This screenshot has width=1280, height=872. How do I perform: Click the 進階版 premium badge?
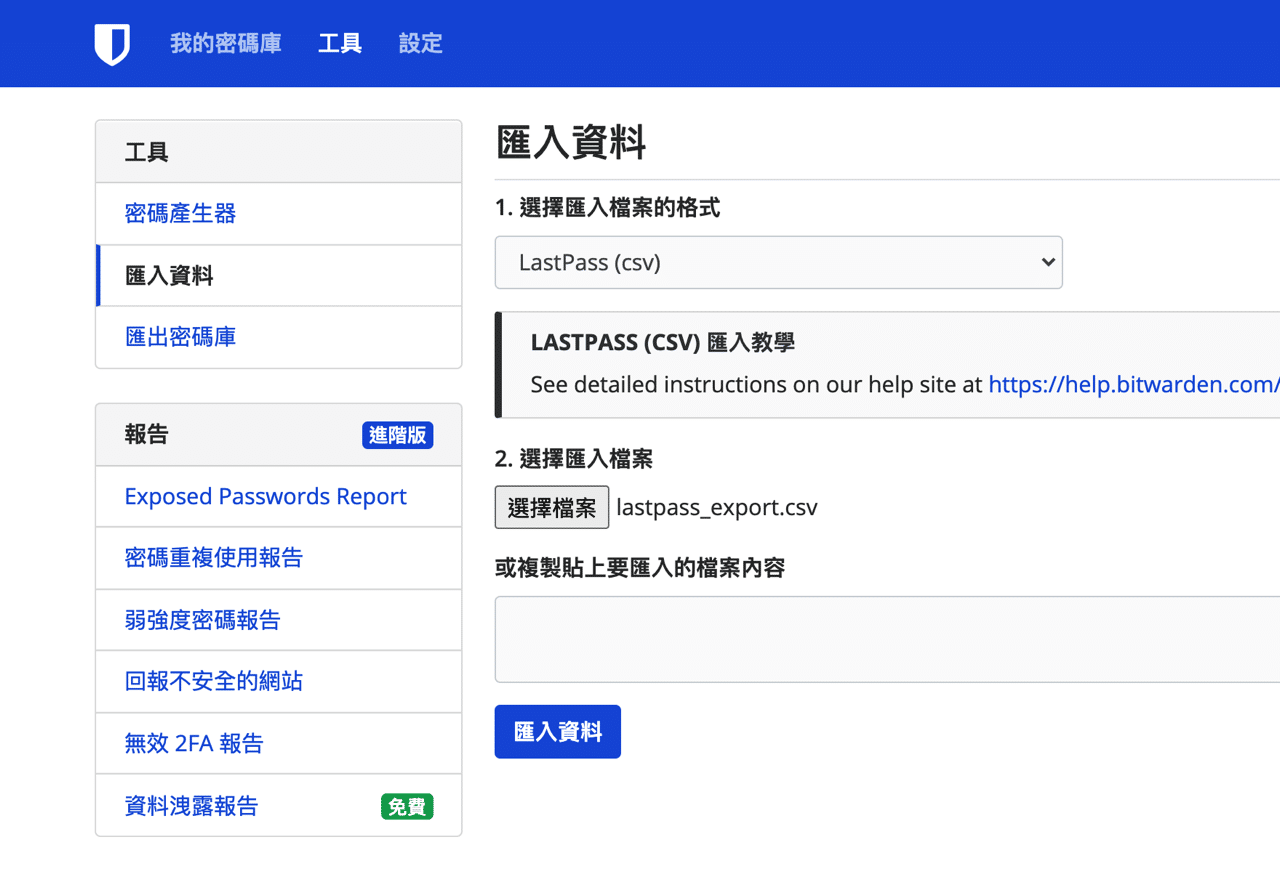397,435
